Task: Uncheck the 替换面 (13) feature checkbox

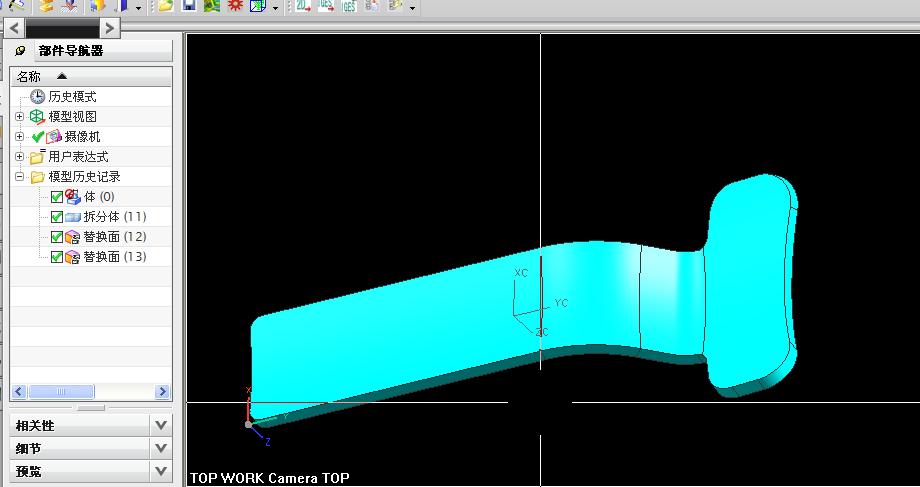Action: coord(57,257)
